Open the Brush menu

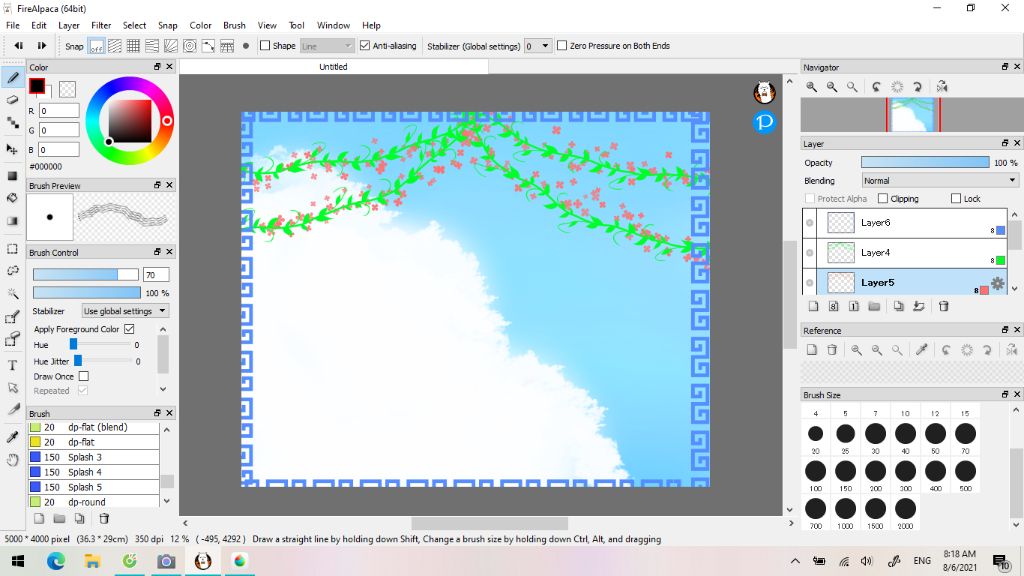[x=234, y=25]
